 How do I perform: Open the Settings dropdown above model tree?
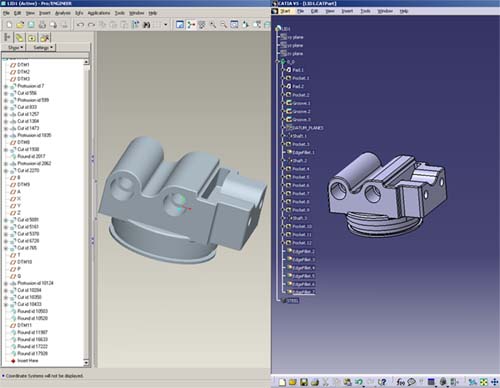[43, 48]
